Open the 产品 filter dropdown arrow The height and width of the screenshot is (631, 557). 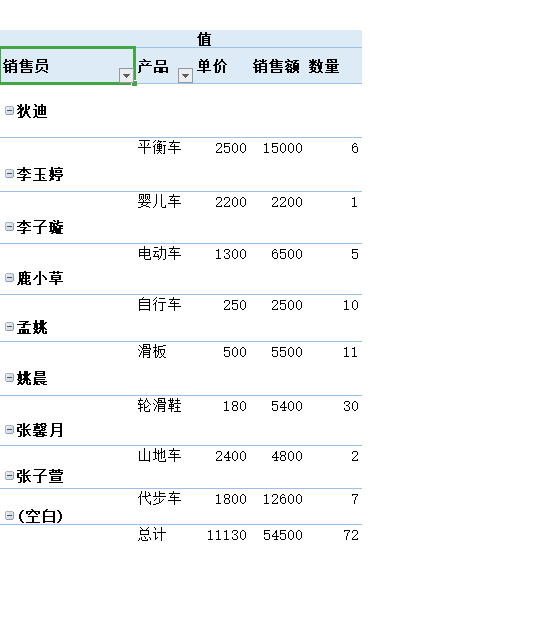coord(185,75)
